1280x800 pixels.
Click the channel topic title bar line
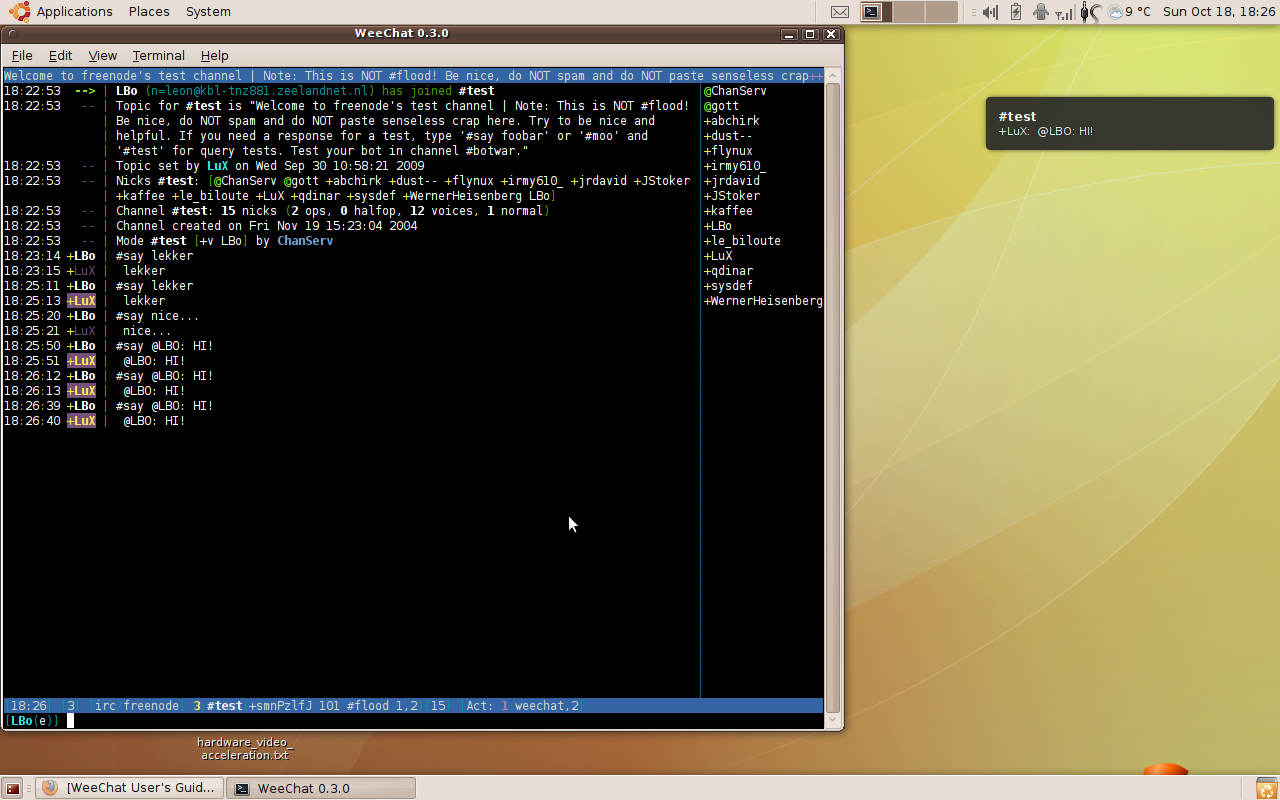pyautogui.click(x=413, y=76)
